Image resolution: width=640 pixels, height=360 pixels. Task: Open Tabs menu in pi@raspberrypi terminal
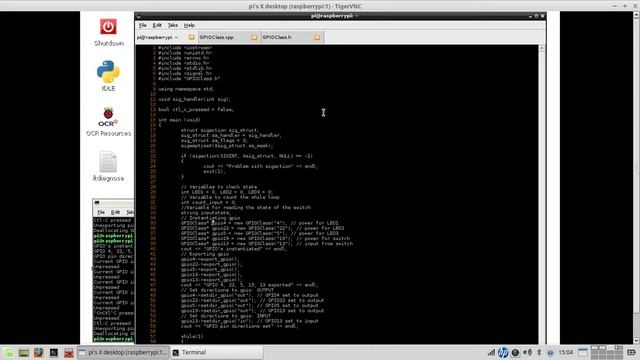pyautogui.click(x=173, y=25)
